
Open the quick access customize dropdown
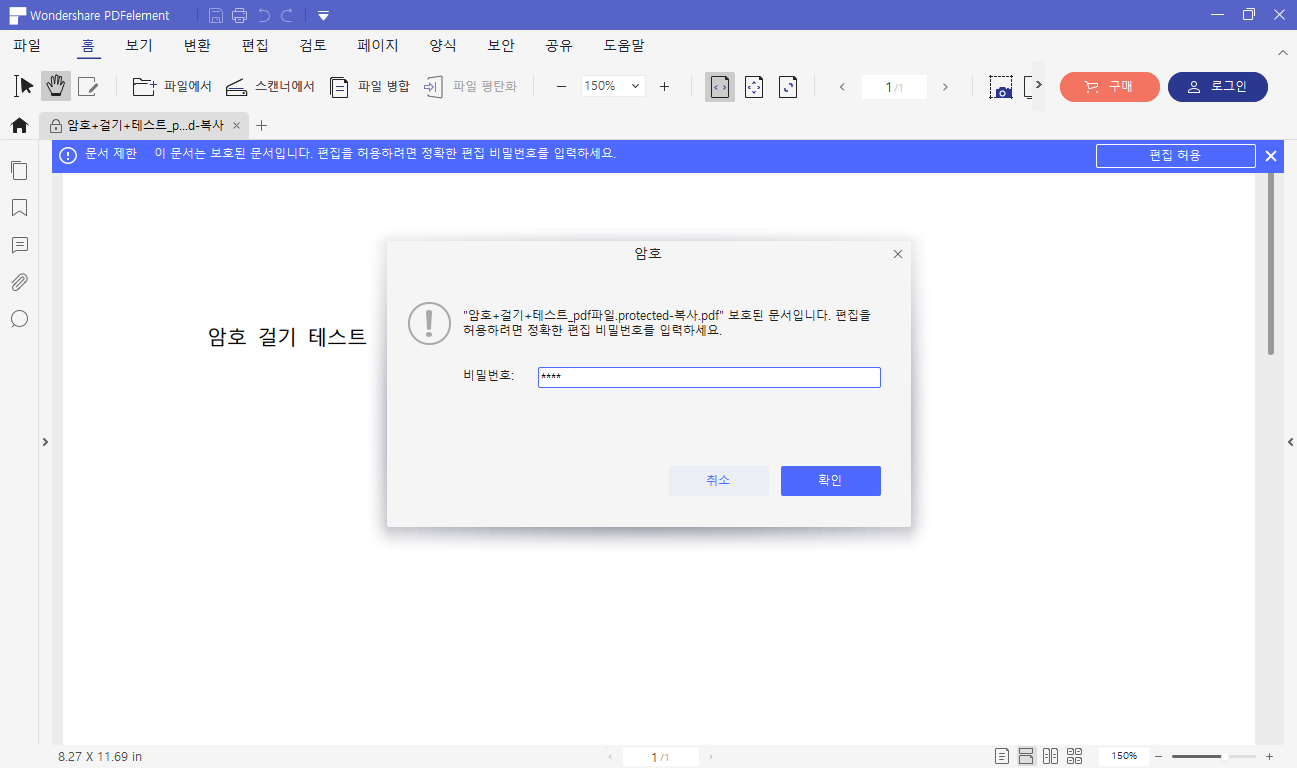(323, 16)
